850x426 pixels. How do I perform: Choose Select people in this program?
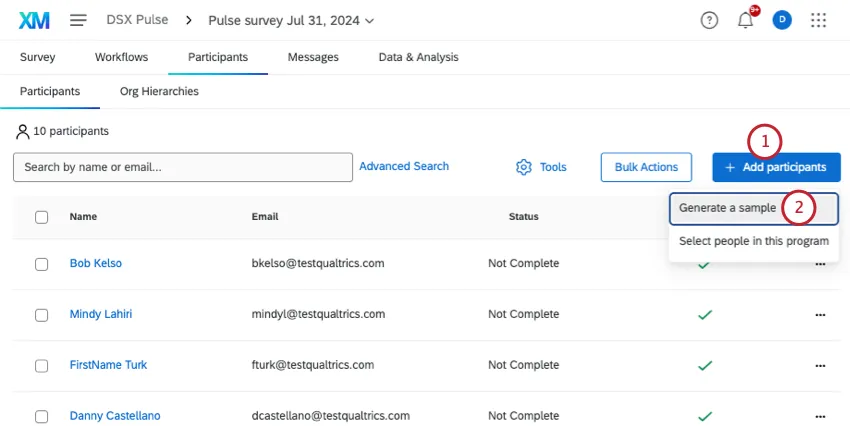[753, 241]
